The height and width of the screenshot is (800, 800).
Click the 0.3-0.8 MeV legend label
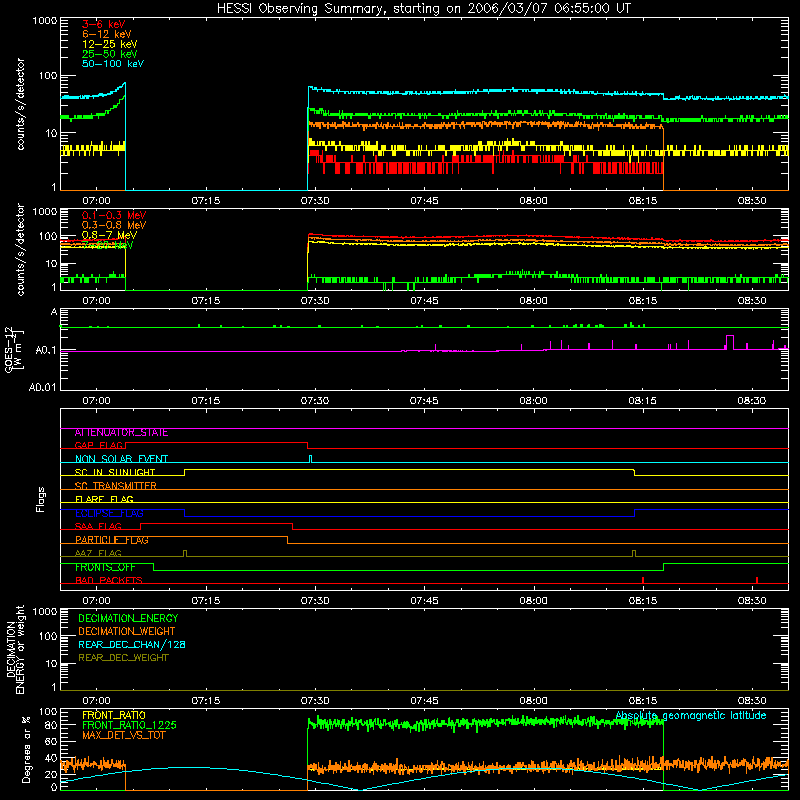[x=114, y=224]
